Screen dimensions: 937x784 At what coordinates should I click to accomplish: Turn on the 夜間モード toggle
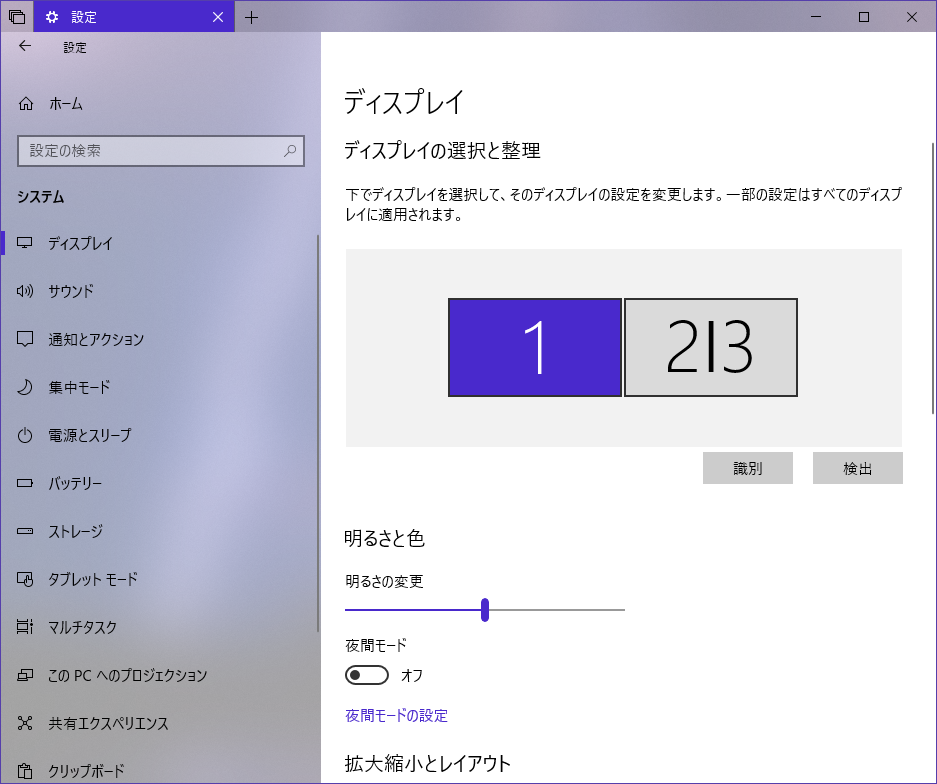367,675
